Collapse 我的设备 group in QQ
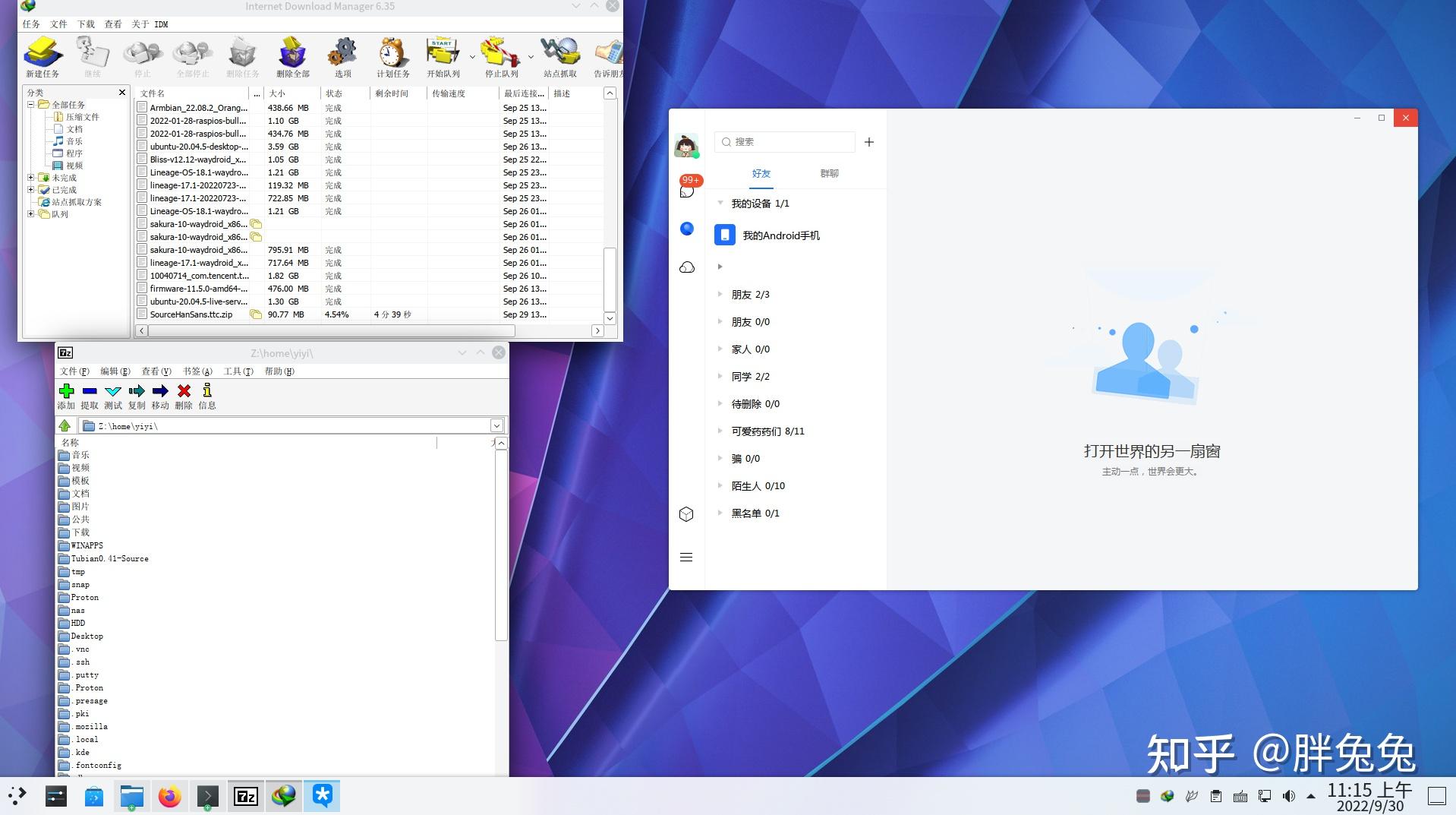 point(720,203)
